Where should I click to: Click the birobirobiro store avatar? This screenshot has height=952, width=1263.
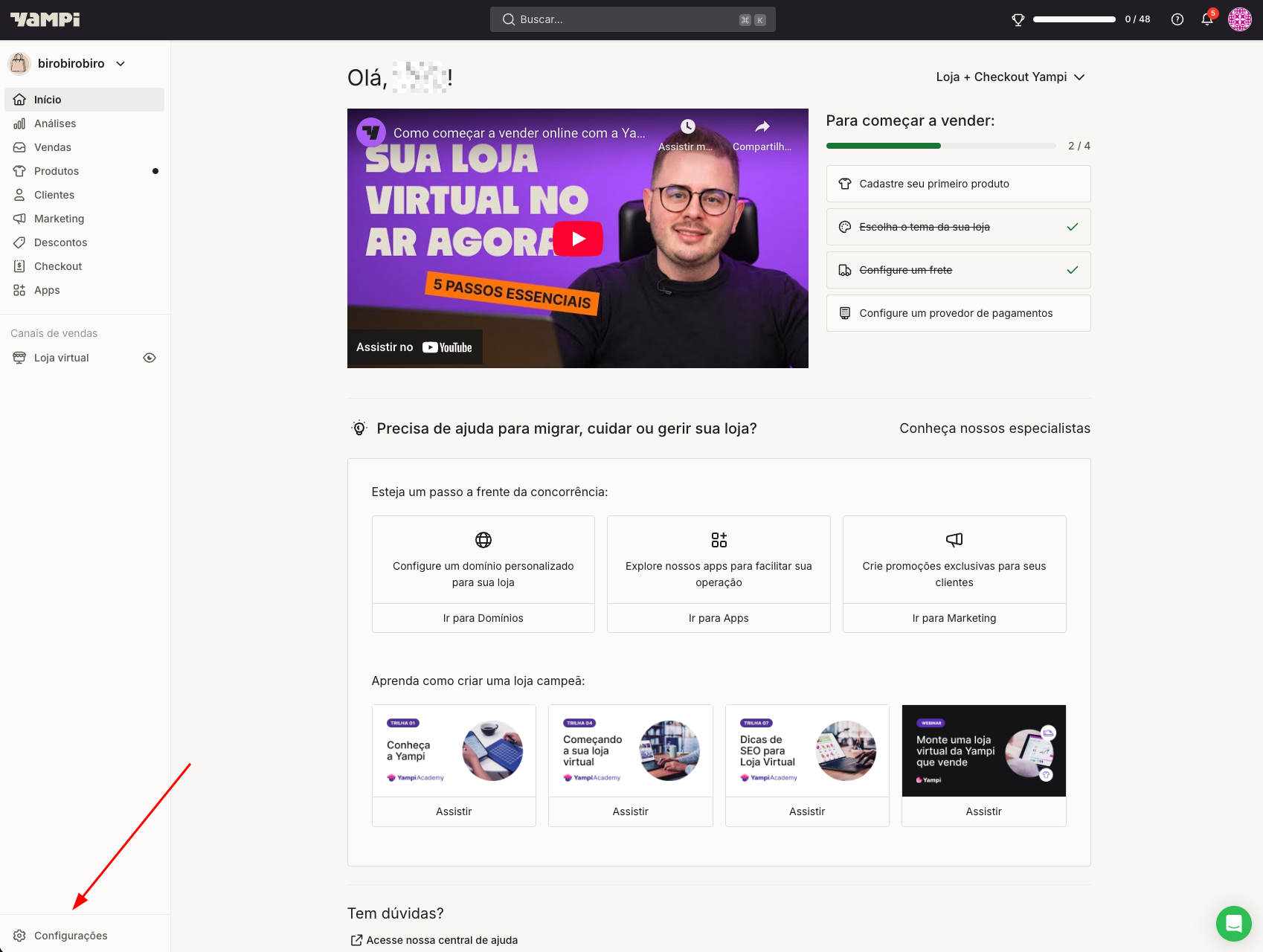pyautogui.click(x=19, y=64)
